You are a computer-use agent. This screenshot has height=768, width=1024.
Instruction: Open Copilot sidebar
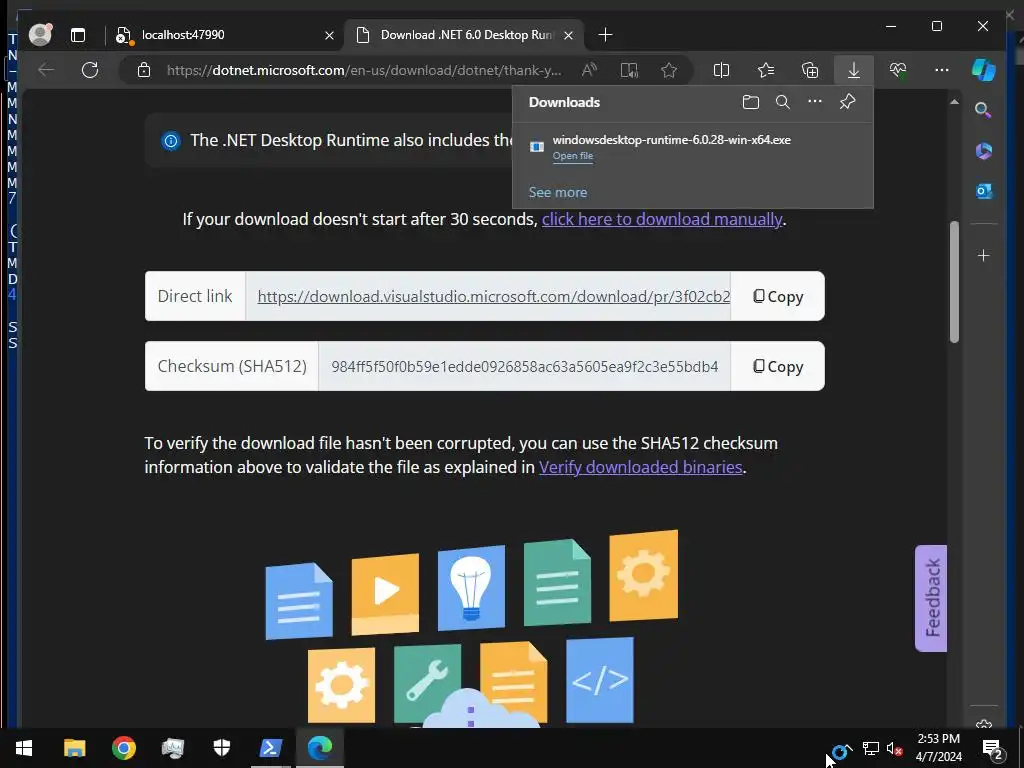[984, 70]
